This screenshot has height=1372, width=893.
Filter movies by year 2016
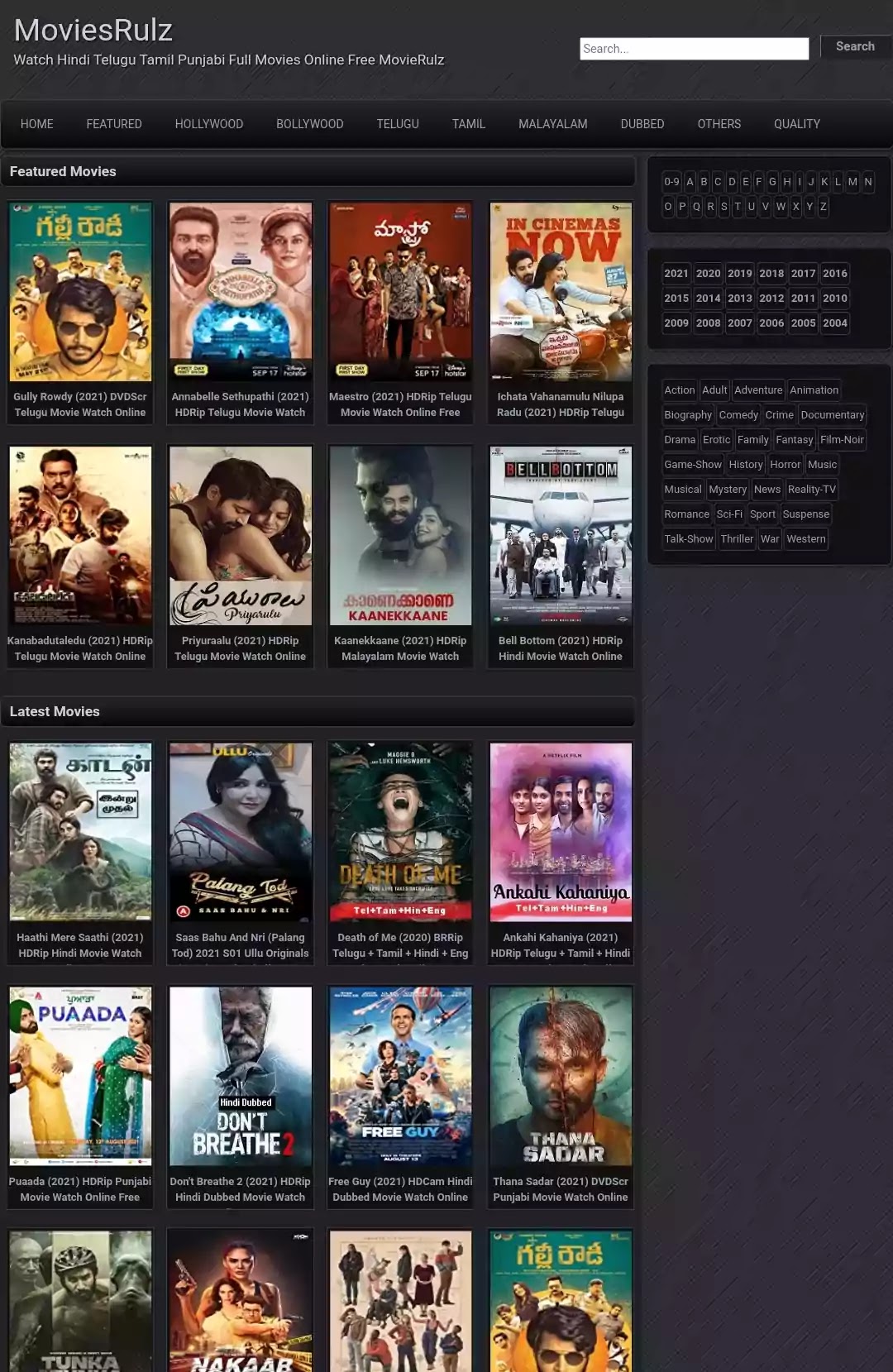click(x=835, y=274)
